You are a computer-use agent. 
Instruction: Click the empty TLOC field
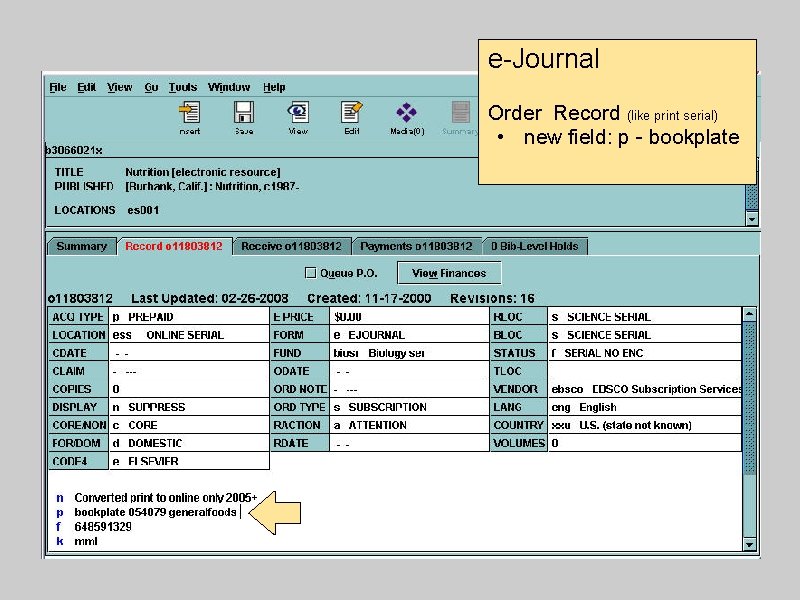coord(645,371)
